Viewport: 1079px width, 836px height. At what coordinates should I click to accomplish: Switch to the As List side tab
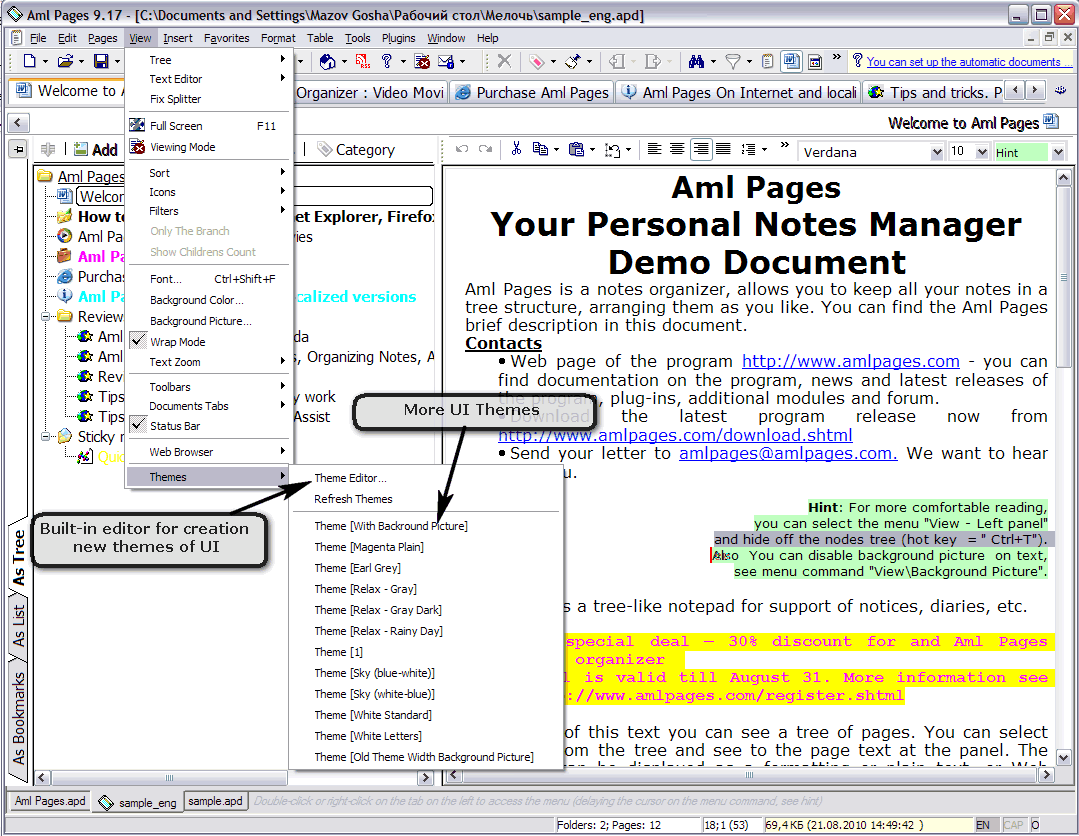(18, 624)
